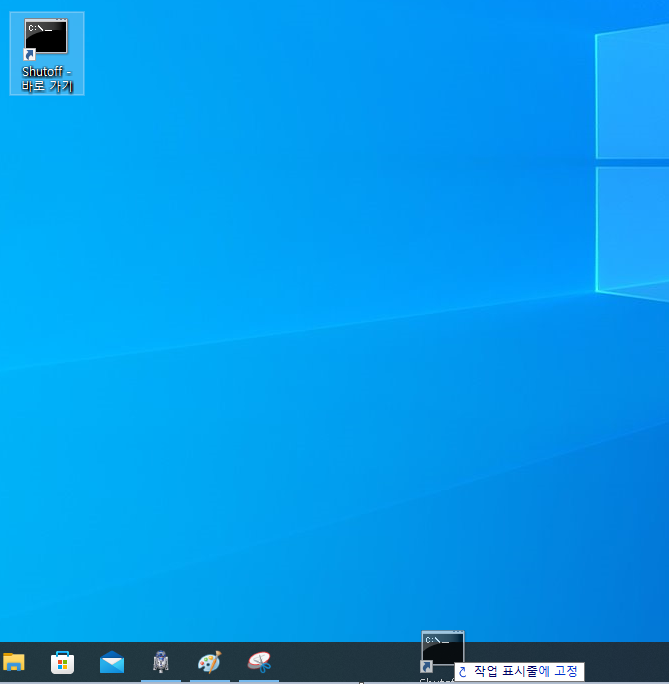Click the Shutoff - 바로 가기 label
This screenshot has height=684, width=669.
point(47,79)
